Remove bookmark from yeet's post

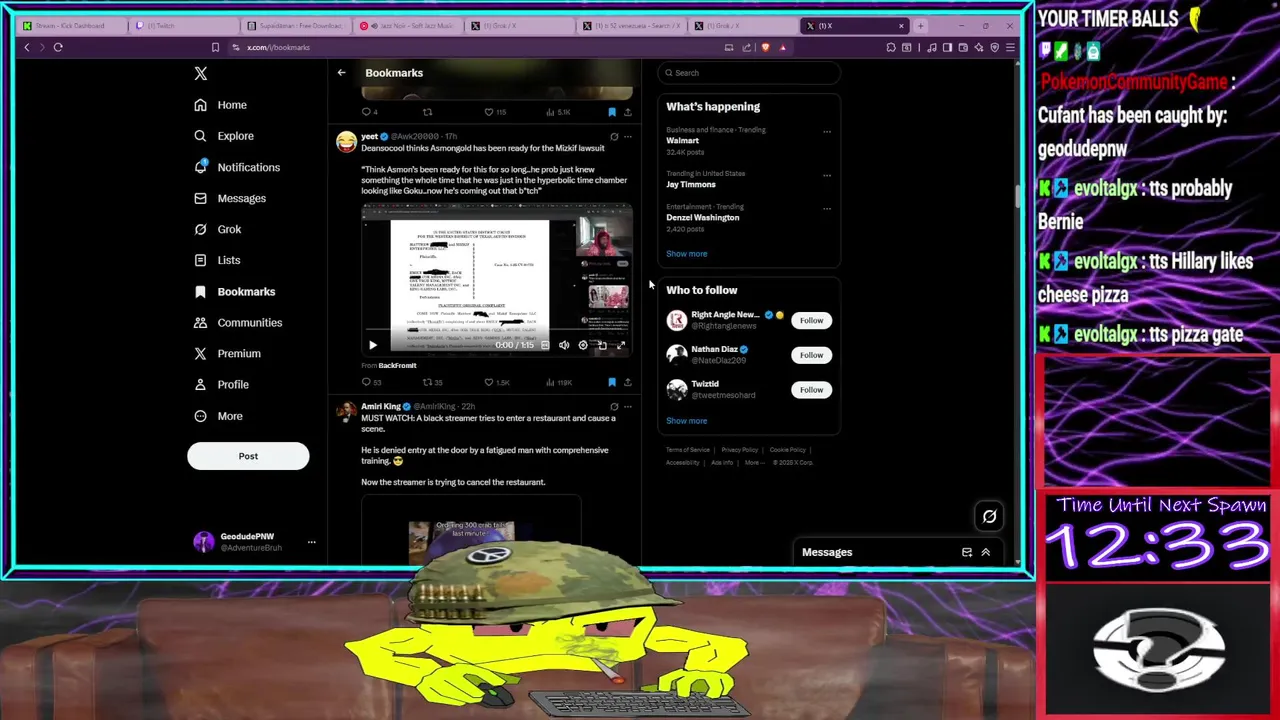(x=612, y=382)
